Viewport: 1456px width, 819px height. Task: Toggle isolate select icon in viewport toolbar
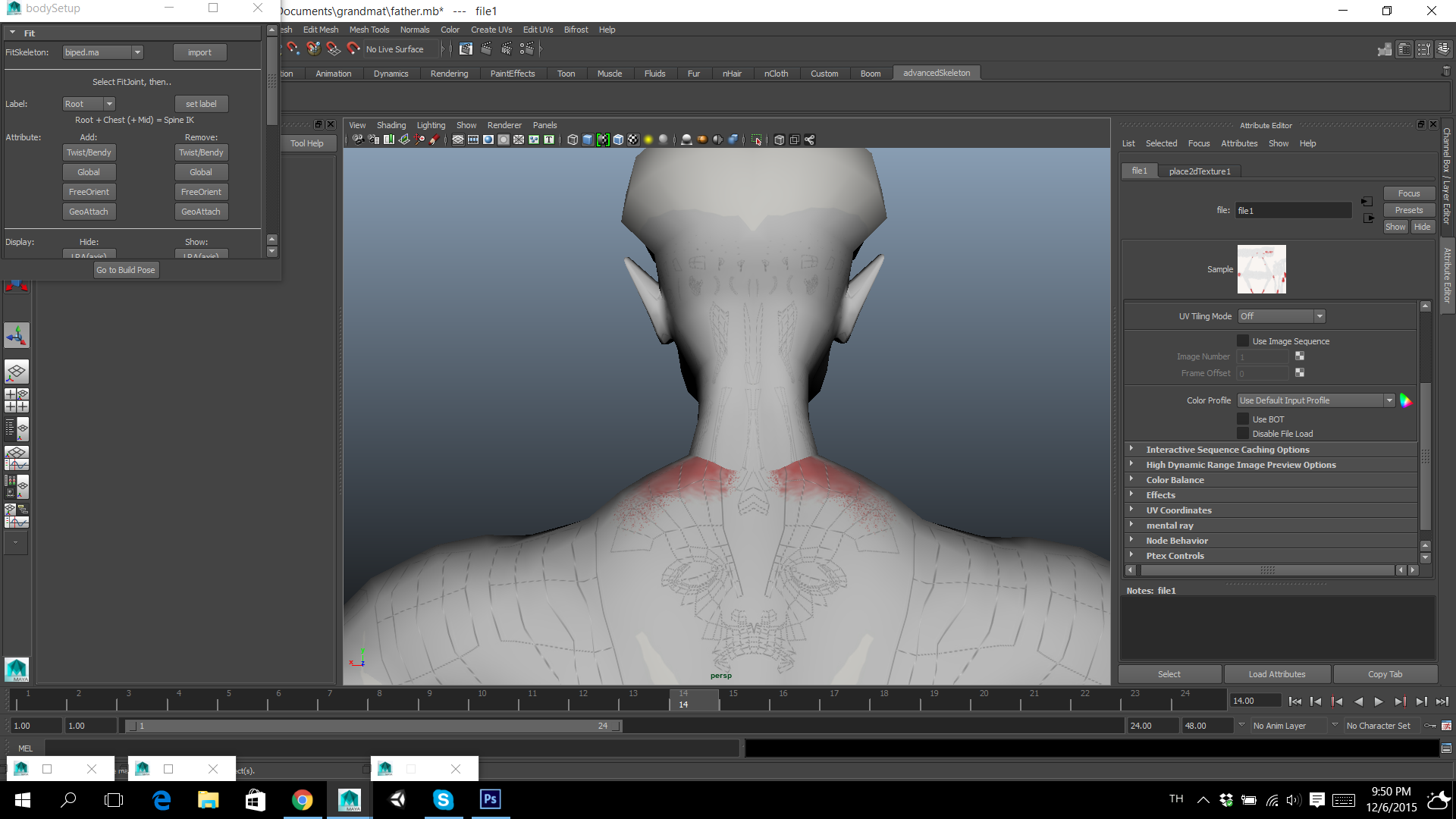(x=757, y=140)
